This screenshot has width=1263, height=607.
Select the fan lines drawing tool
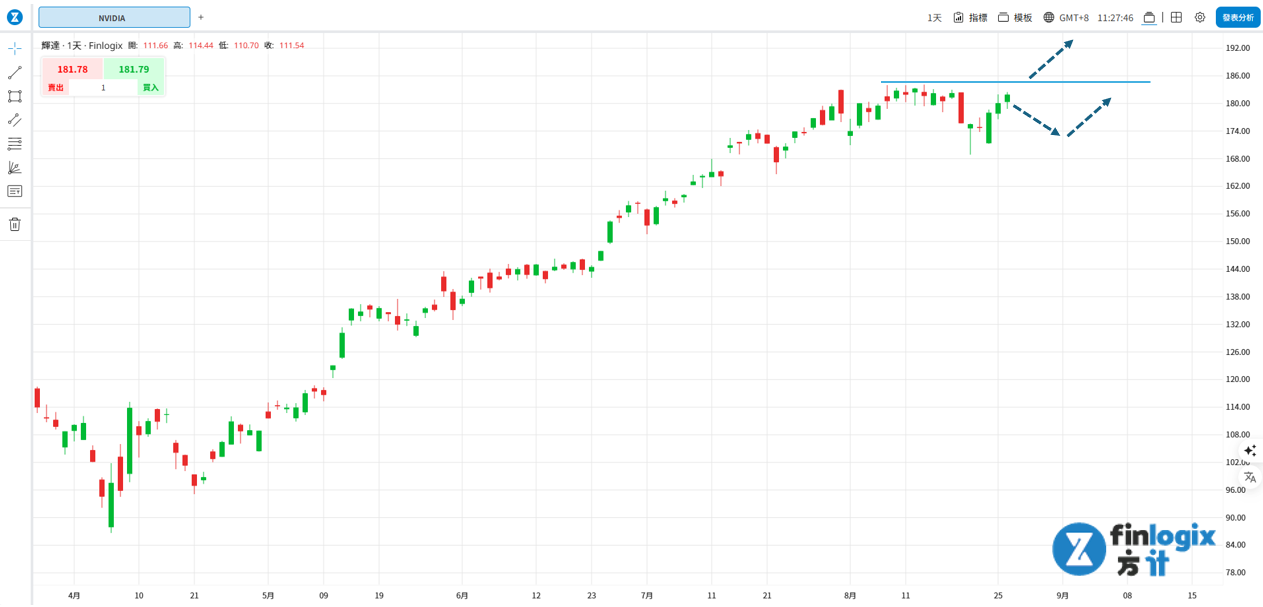tap(15, 168)
